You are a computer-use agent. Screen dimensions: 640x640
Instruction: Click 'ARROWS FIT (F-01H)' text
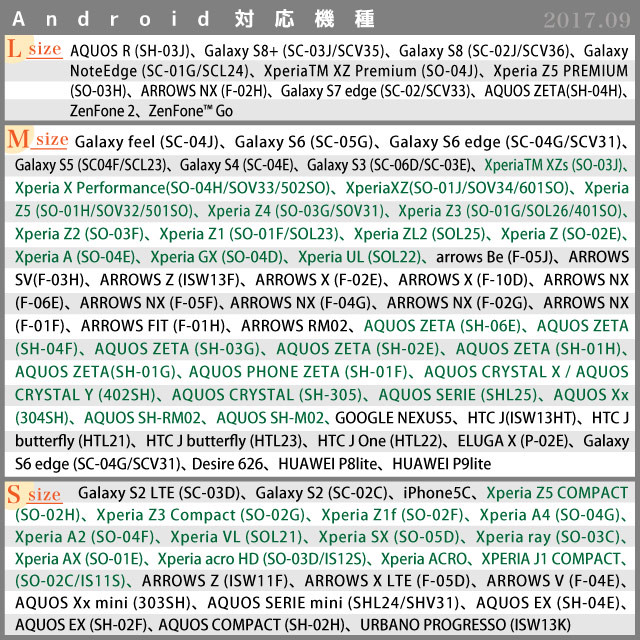pos(153,326)
